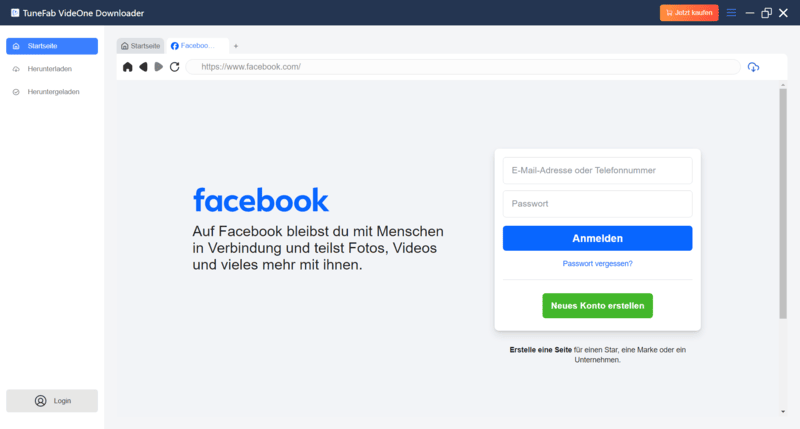Click the blue Anmelden button
The width and height of the screenshot is (800, 429).
coord(597,238)
